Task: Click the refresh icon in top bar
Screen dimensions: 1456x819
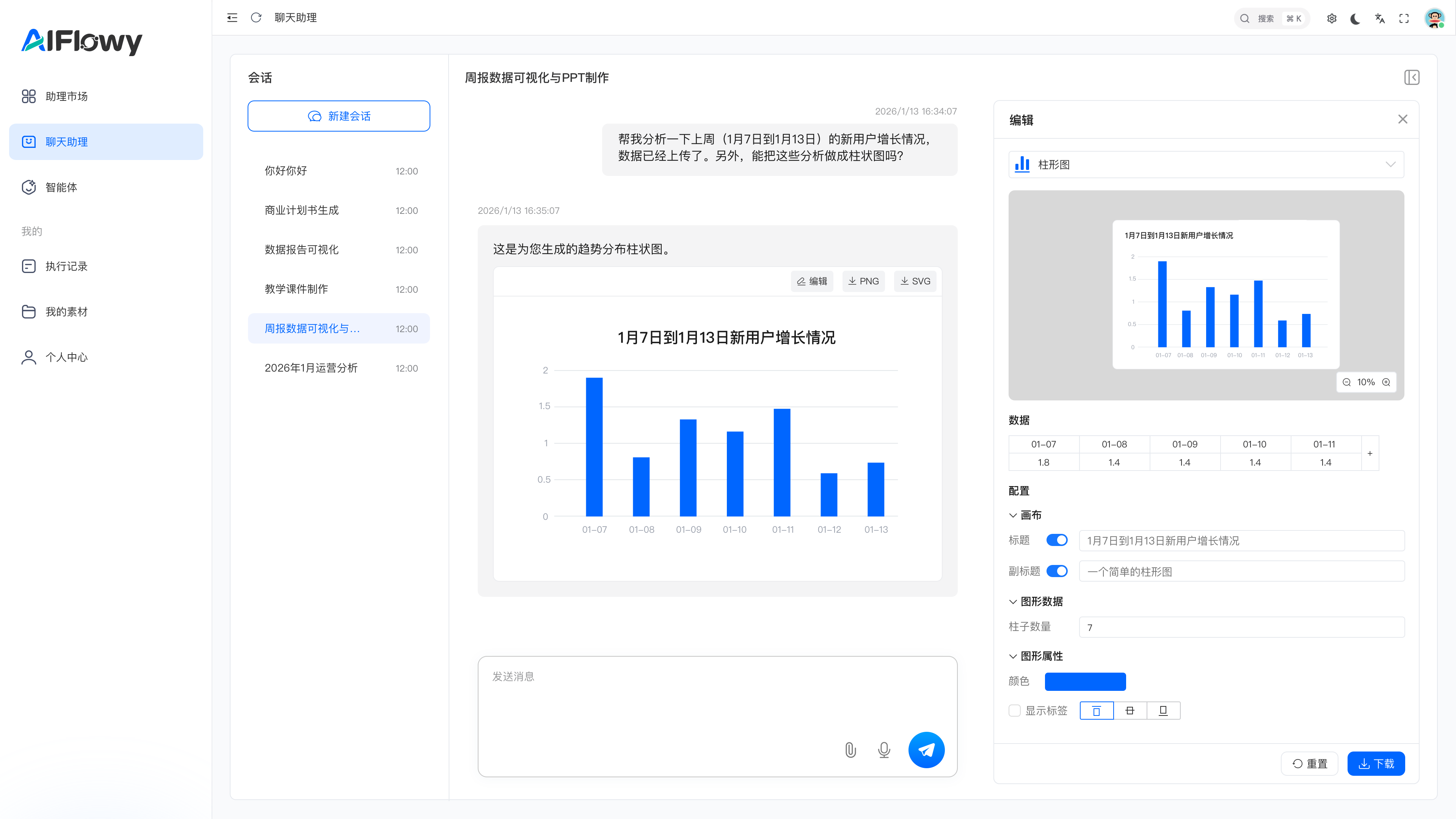Action: click(x=256, y=17)
